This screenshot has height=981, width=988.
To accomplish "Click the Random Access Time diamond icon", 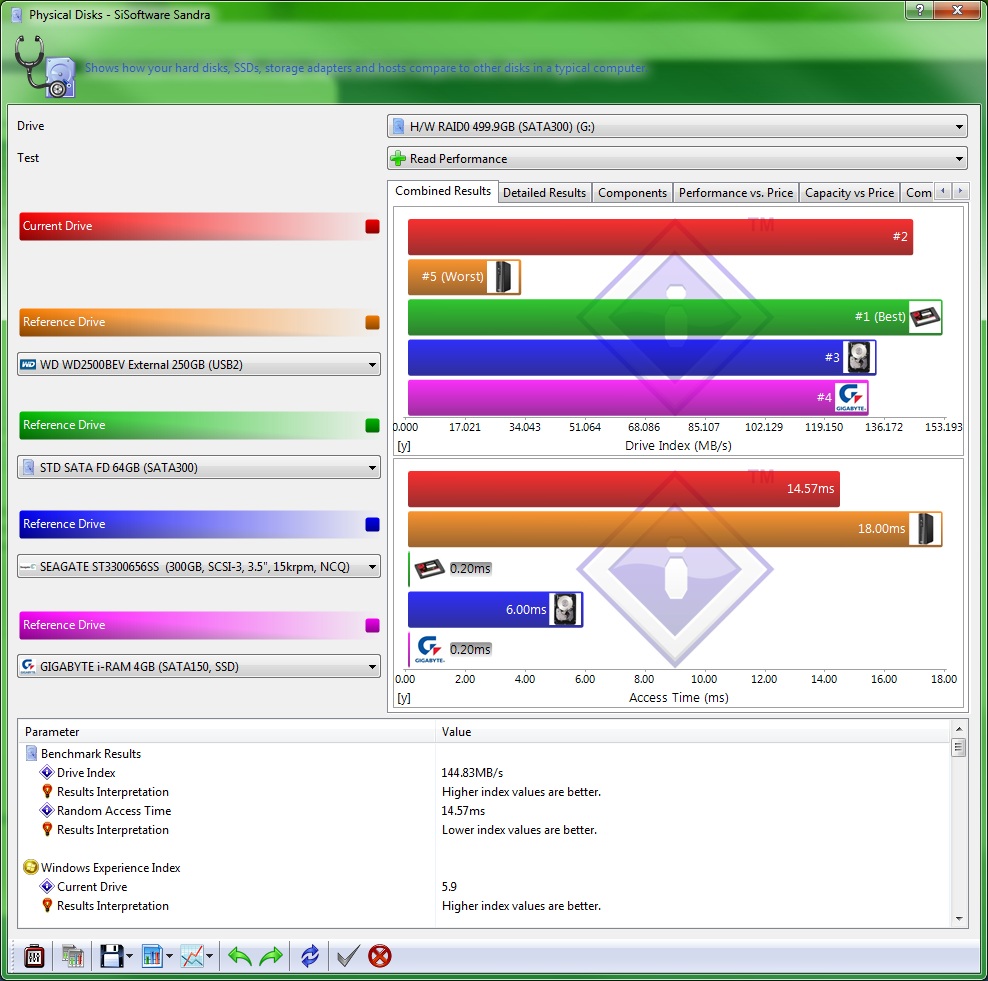I will click(47, 810).
